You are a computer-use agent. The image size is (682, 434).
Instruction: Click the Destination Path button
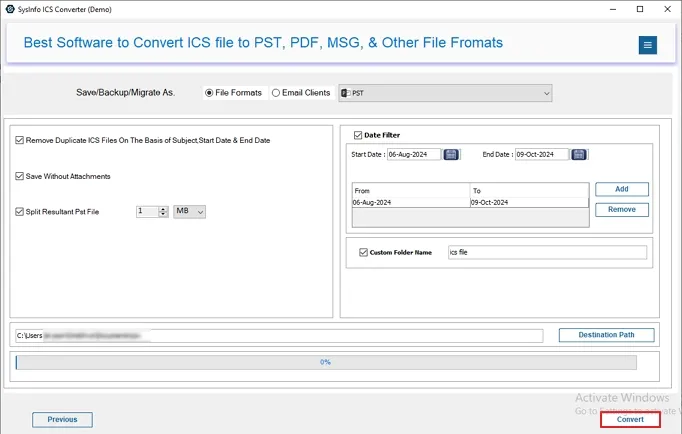click(606, 335)
